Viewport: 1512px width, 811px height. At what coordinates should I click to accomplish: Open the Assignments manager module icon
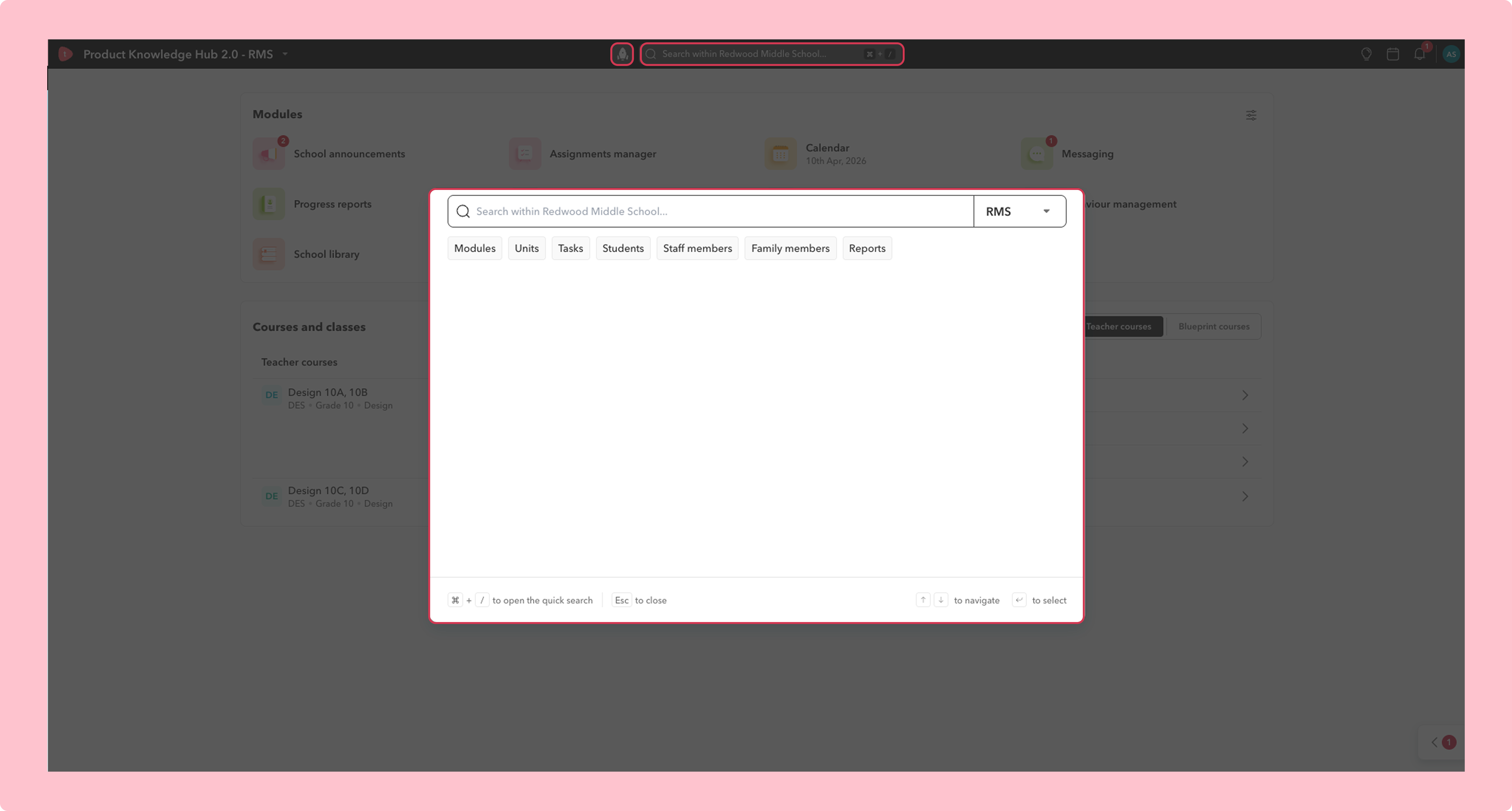pyautogui.click(x=525, y=154)
